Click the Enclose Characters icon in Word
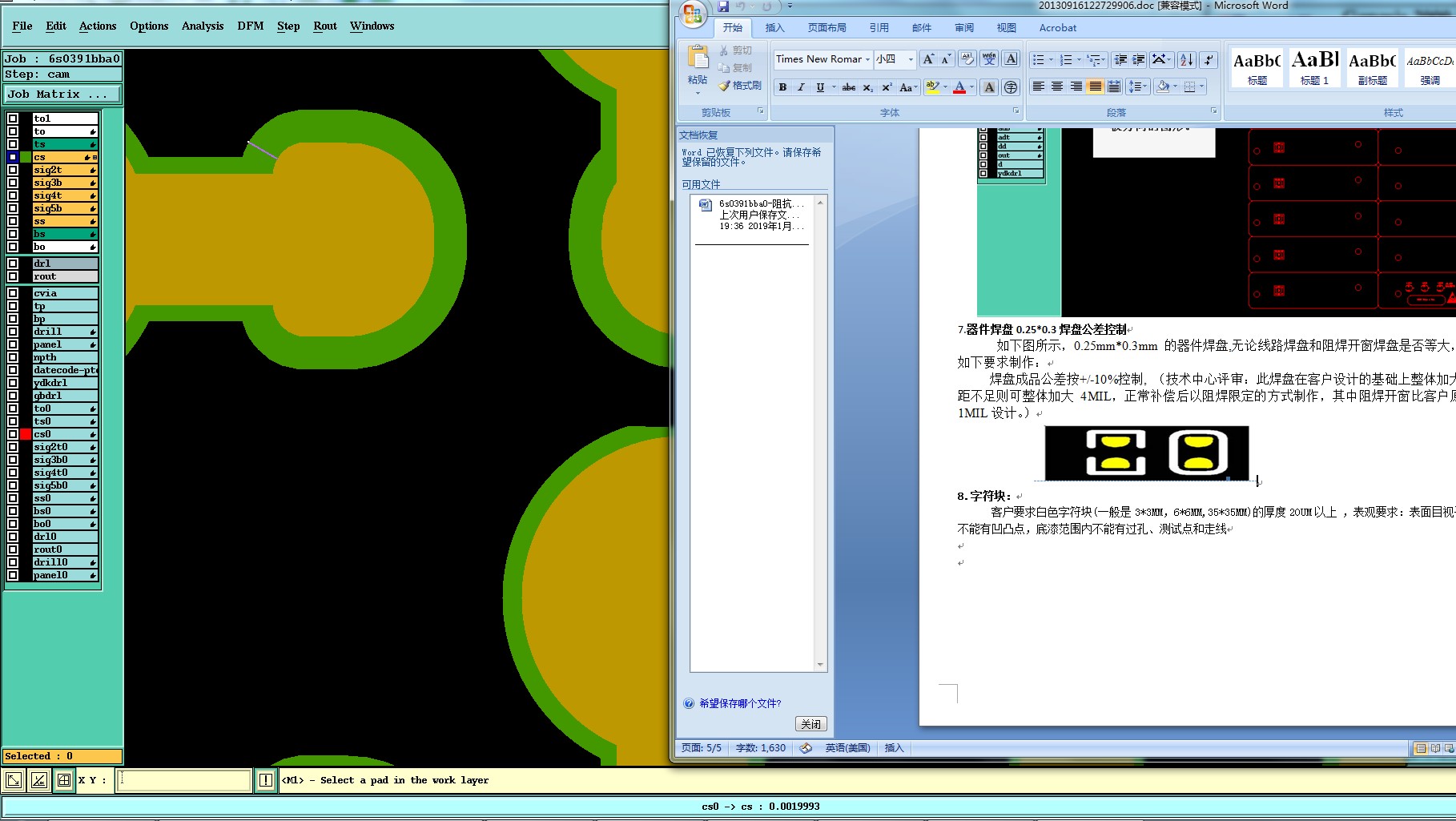1456x821 pixels. tap(1011, 87)
